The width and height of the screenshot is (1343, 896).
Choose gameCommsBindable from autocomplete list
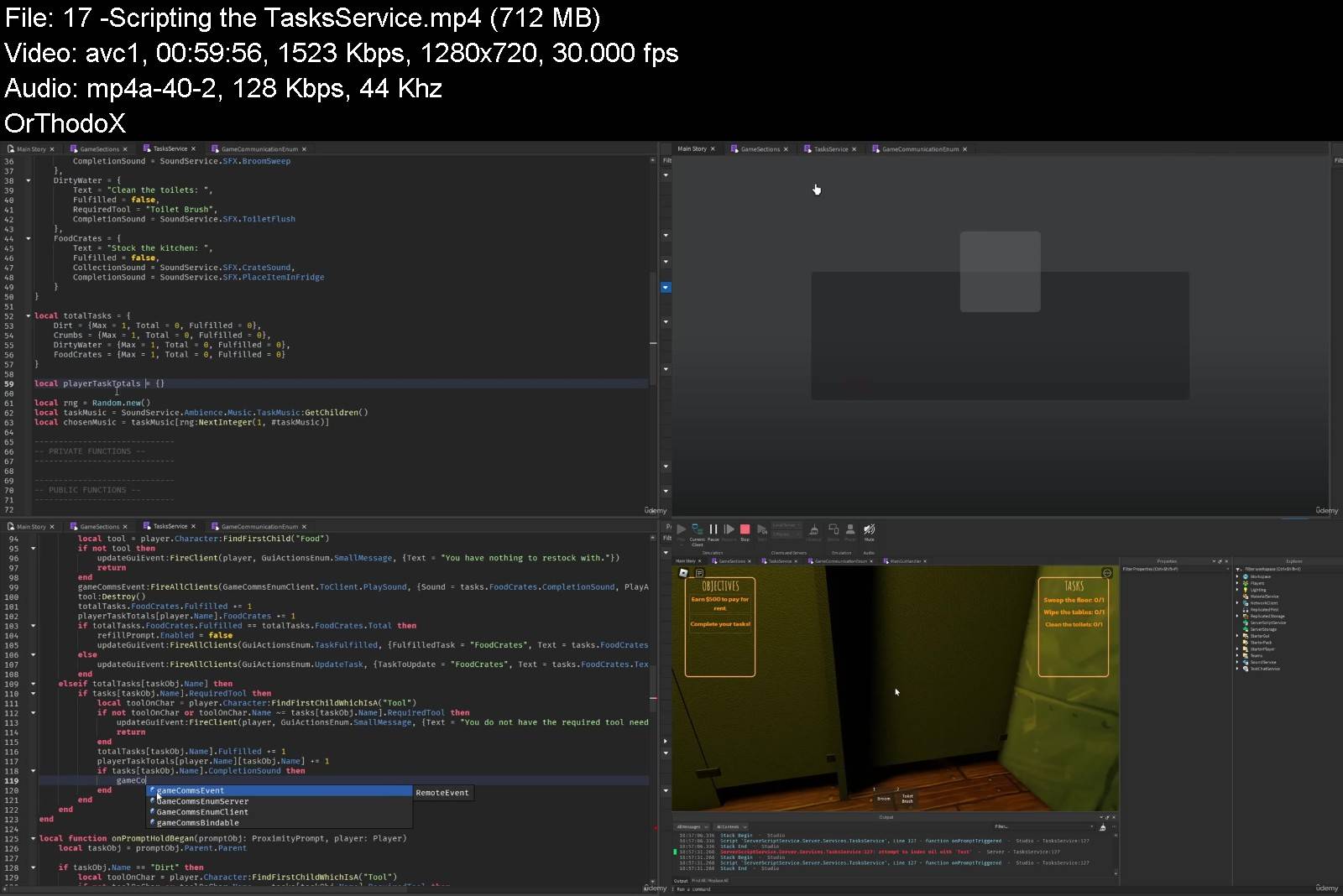tap(280, 823)
